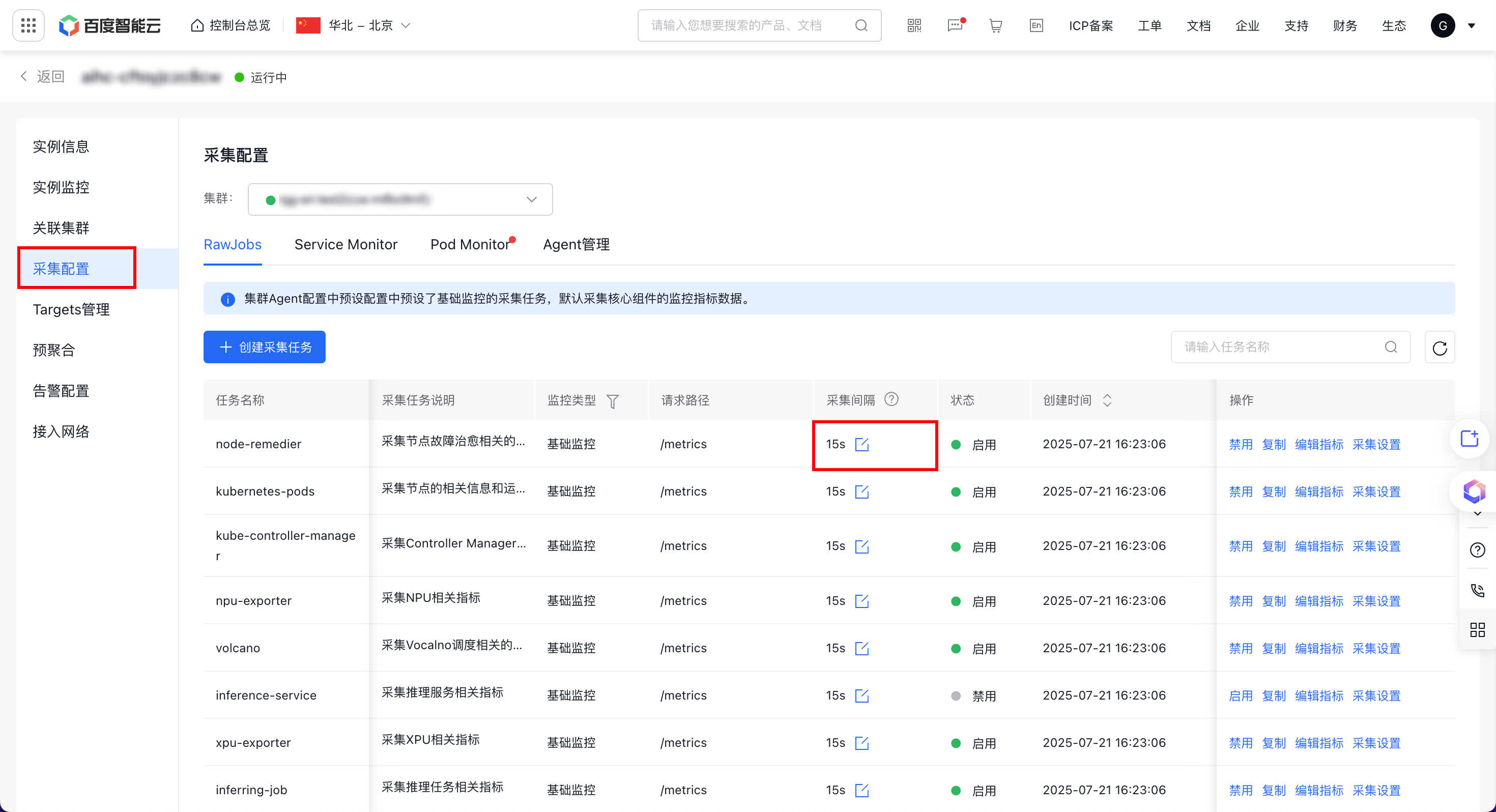Click the filter icon next to 监控类型
This screenshot has height=812, width=1496.
pyautogui.click(x=612, y=401)
